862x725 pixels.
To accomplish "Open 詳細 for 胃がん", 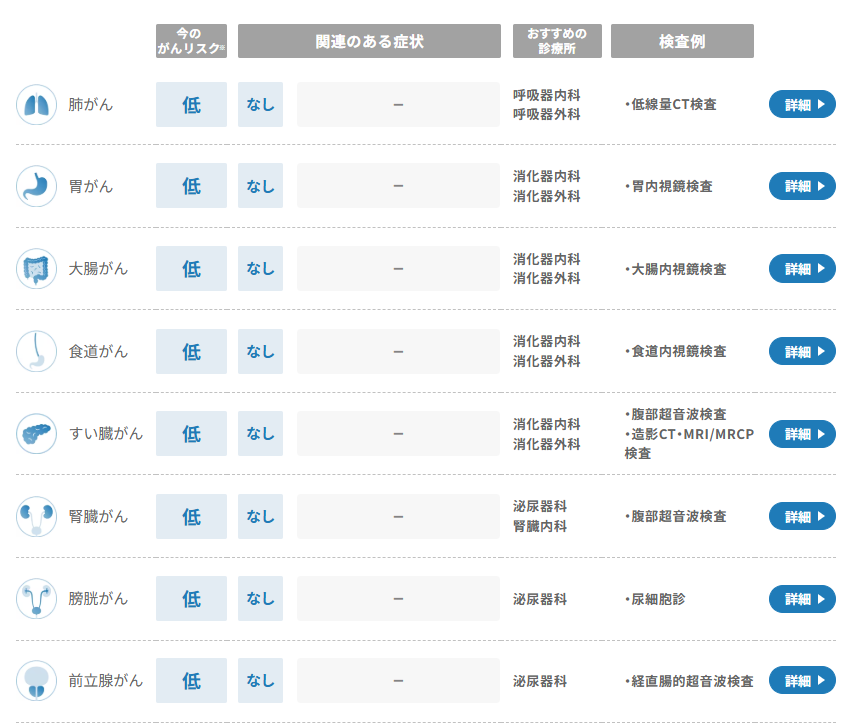I will tap(802, 186).
